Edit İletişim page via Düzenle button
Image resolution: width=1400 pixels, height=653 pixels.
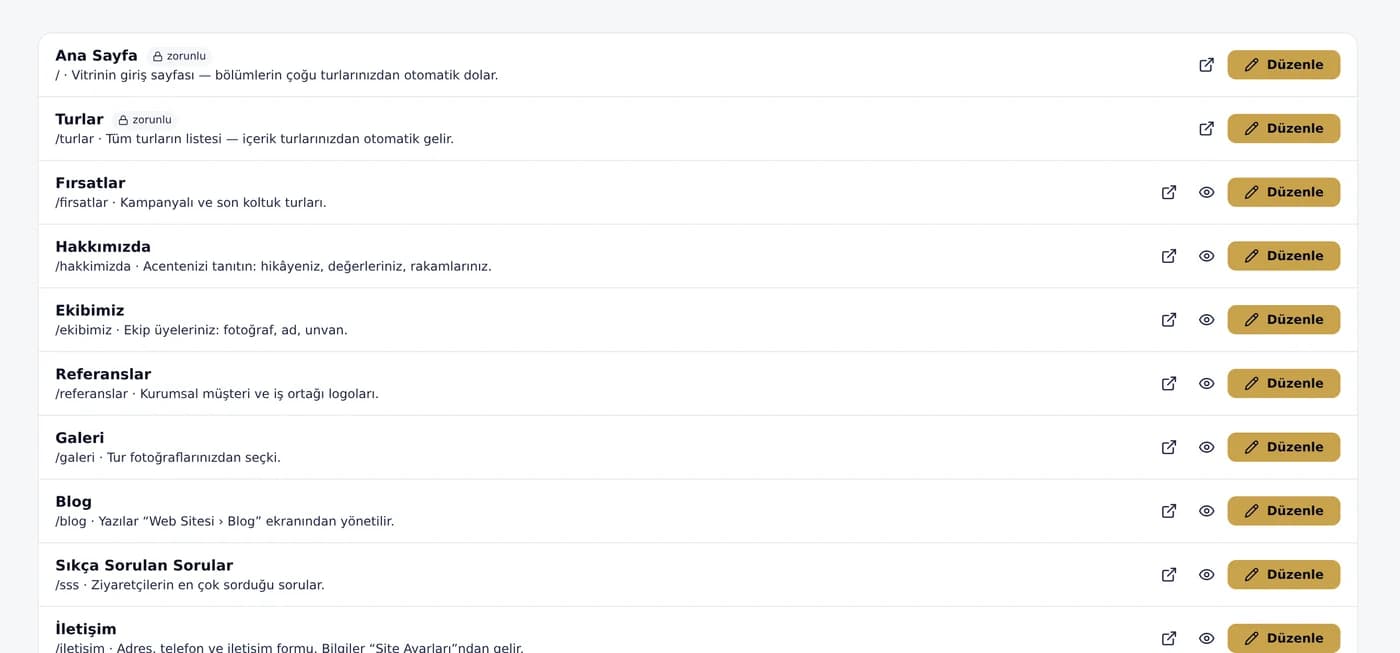tap(1283, 638)
